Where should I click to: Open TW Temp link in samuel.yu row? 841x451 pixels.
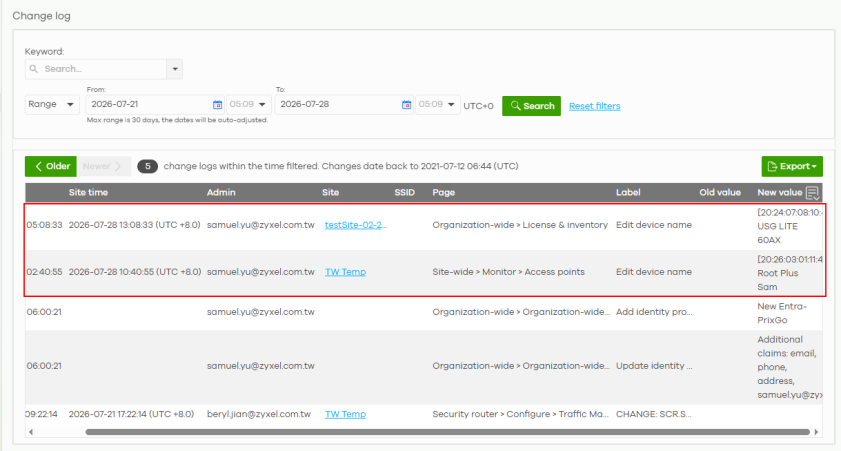pos(345,272)
